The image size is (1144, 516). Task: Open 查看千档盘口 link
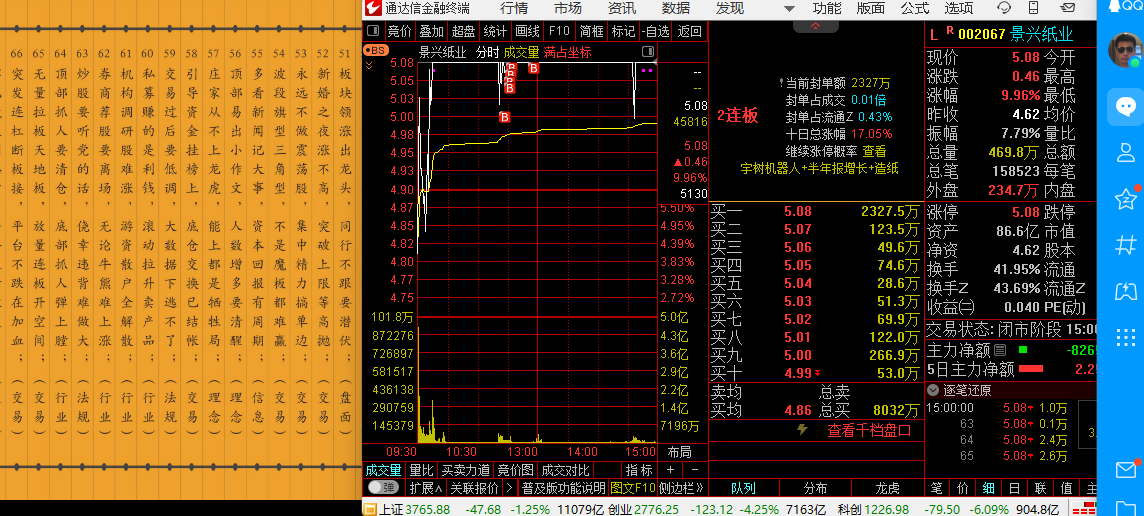pyautogui.click(x=869, y=430)
